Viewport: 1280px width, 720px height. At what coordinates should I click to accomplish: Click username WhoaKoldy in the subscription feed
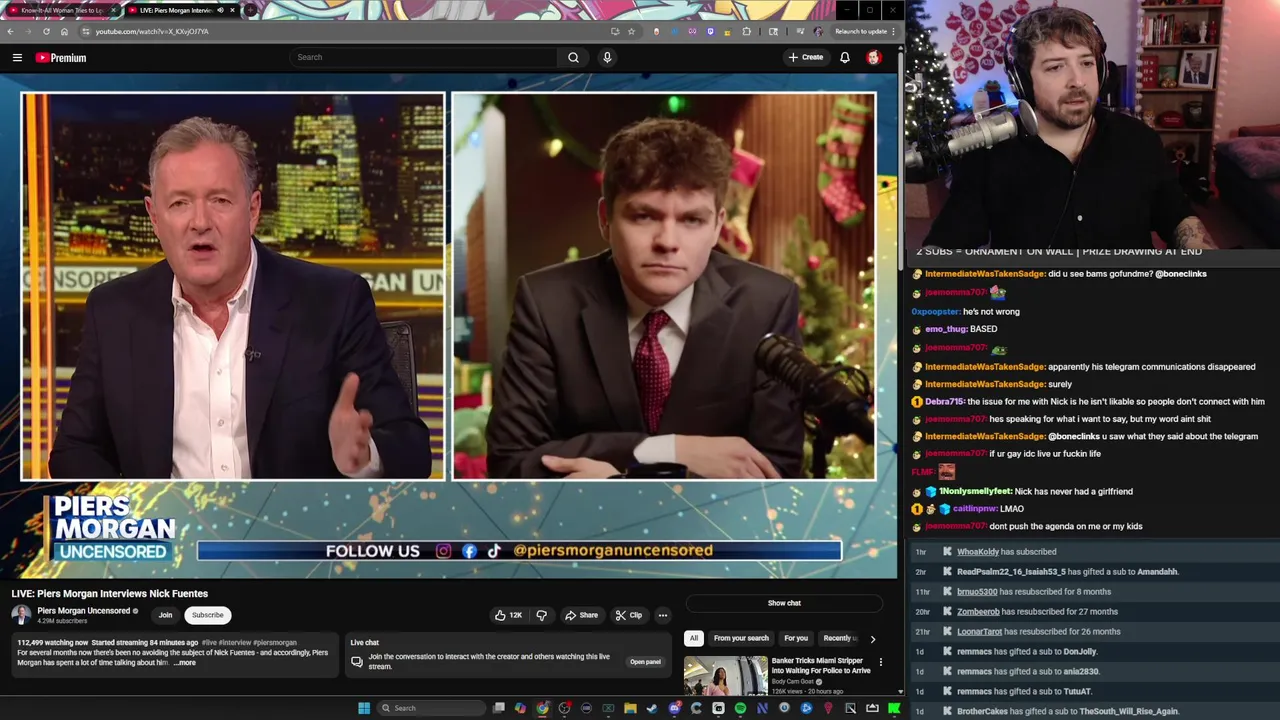978,552
